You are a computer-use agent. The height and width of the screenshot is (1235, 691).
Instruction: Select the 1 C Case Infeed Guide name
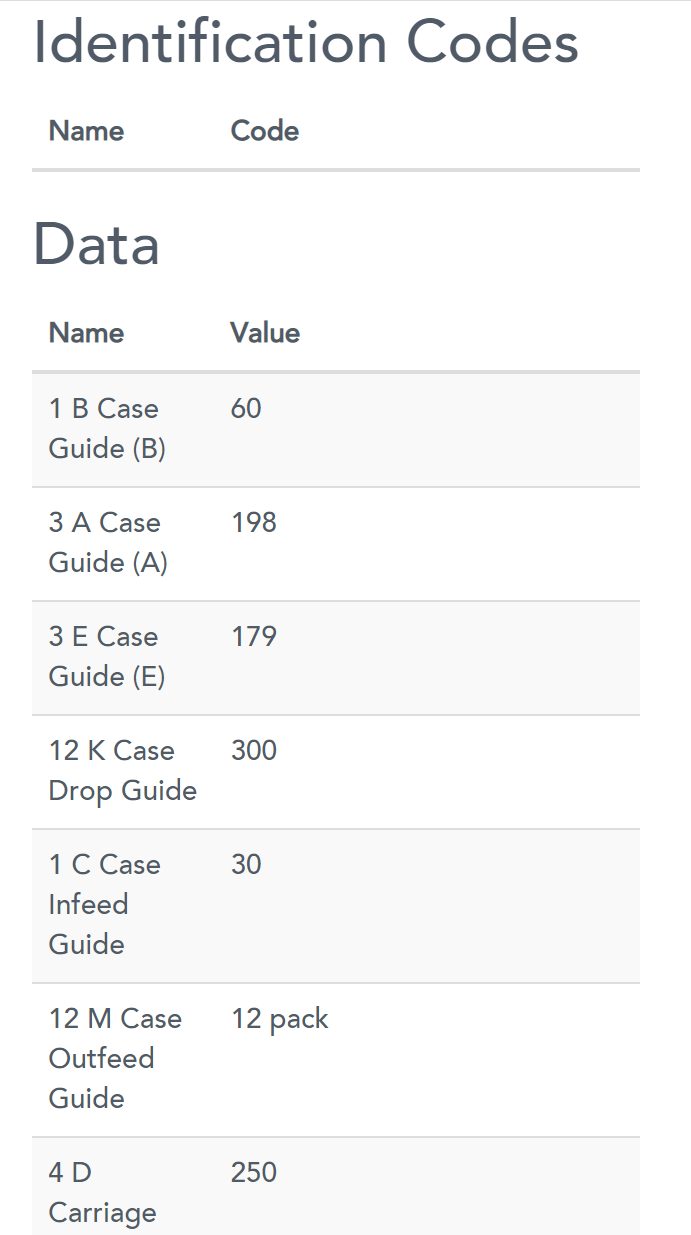104,905
